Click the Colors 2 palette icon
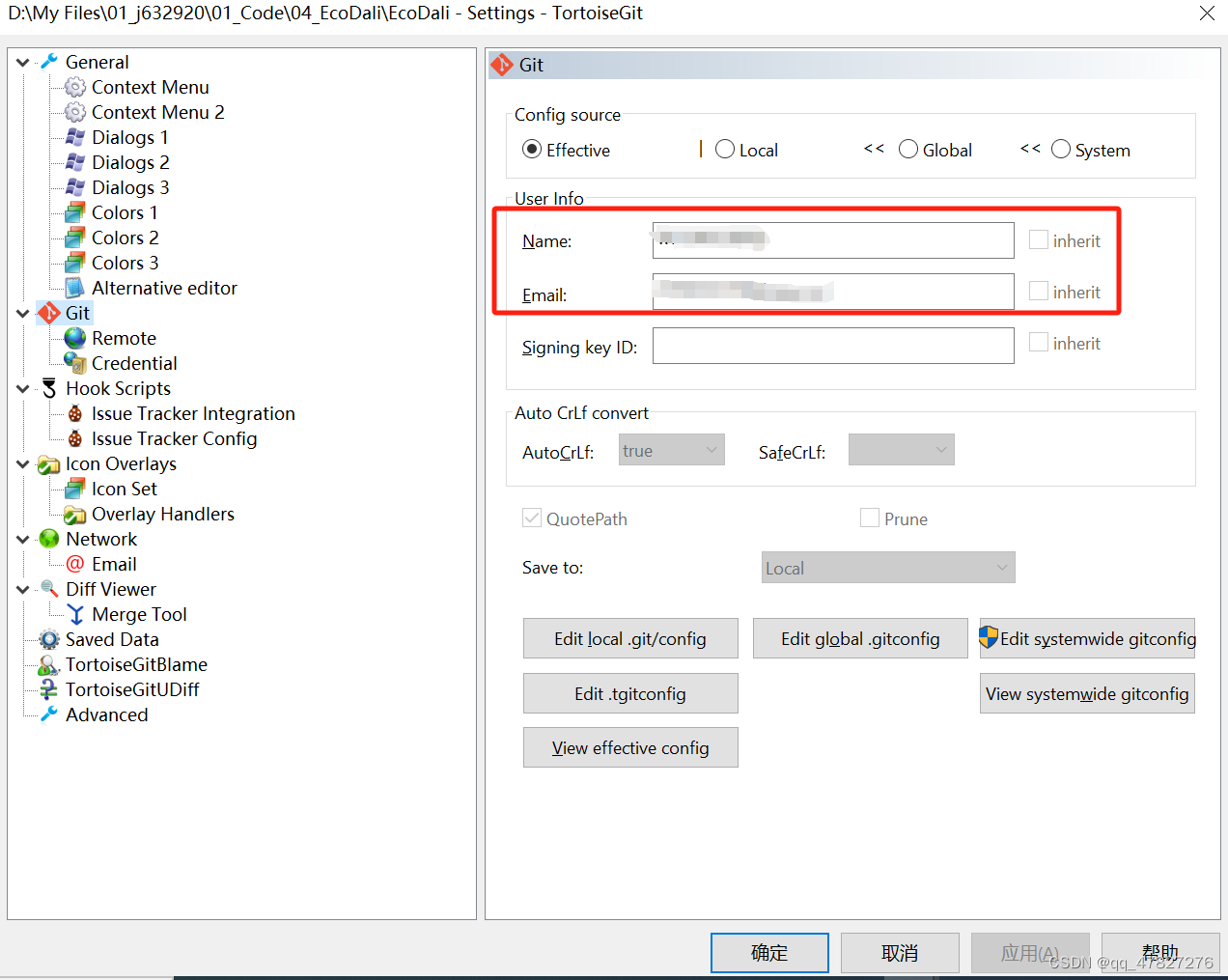Viewport: 1228px width, 980px height. pos(75,238)
